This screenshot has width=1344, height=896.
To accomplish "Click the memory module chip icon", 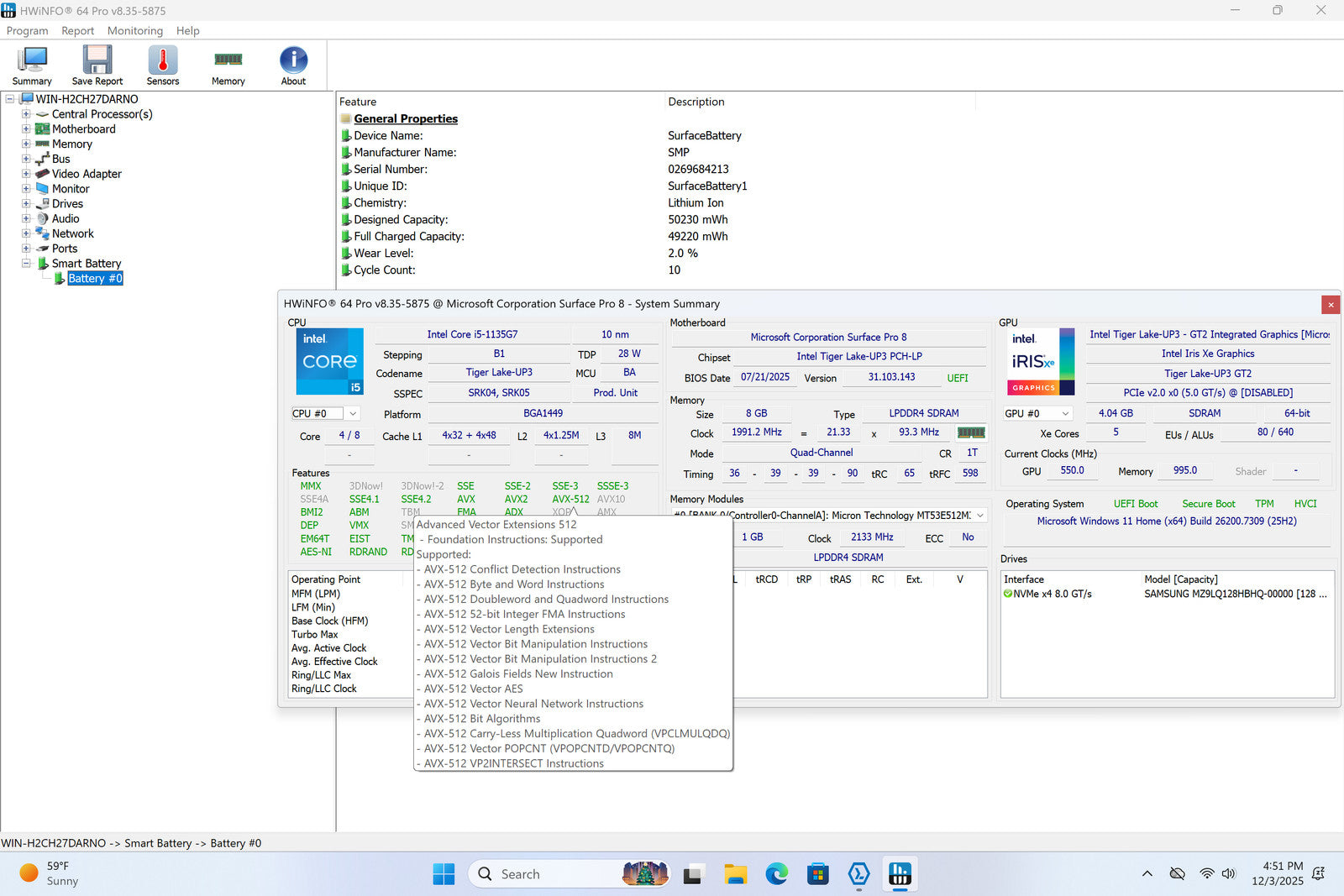I will tap(971, 432).
